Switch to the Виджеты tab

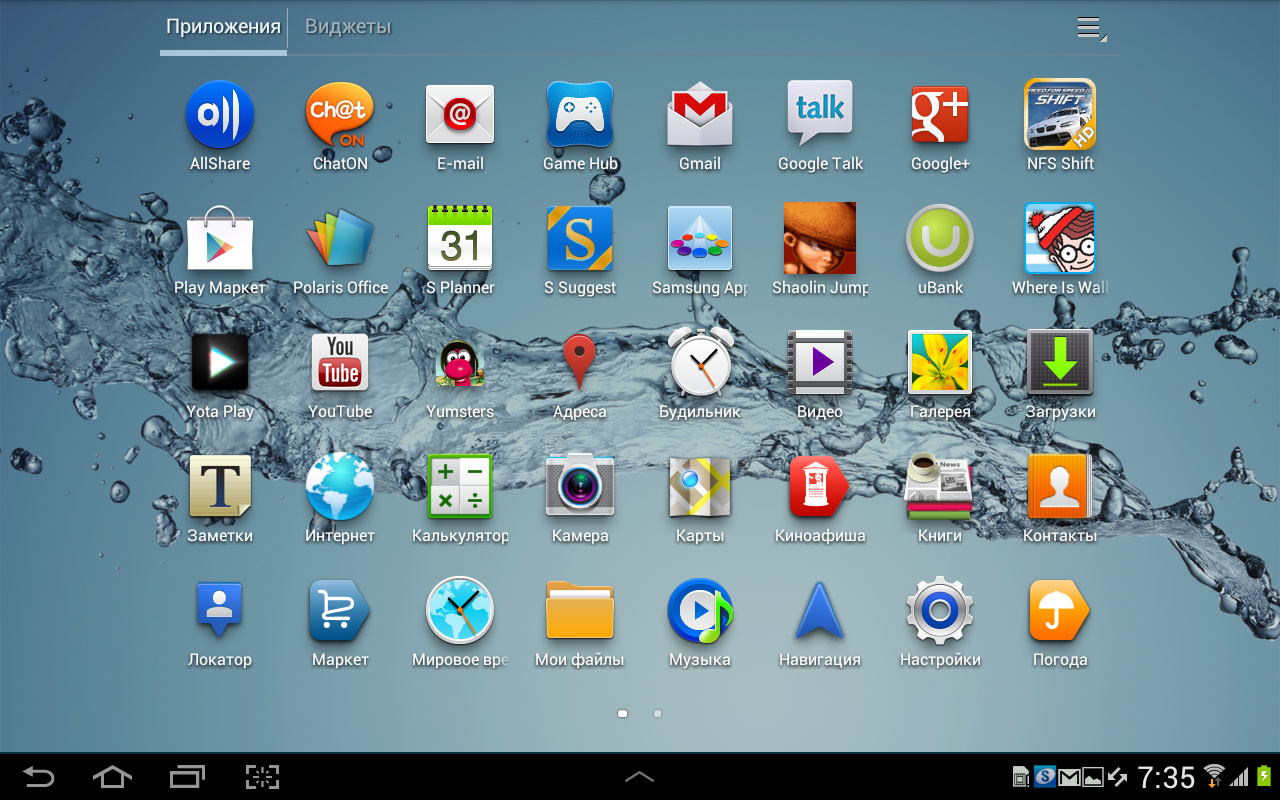coord(348,27)
